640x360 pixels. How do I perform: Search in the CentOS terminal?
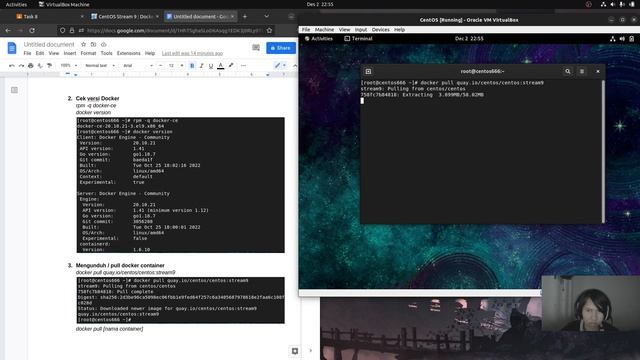(x=567, y=71)
